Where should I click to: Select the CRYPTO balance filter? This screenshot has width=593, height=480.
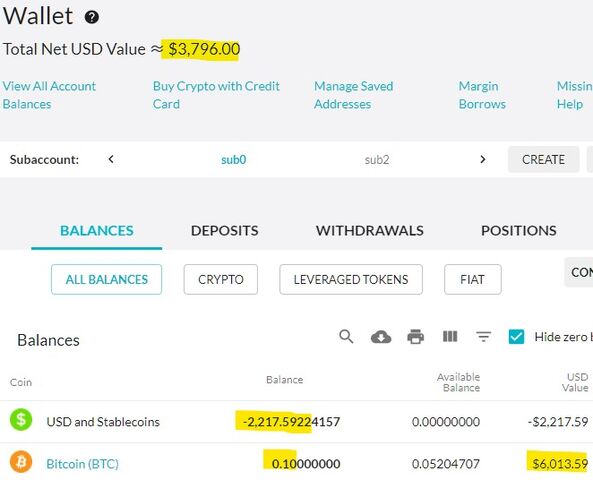click(x=220, y=279)
